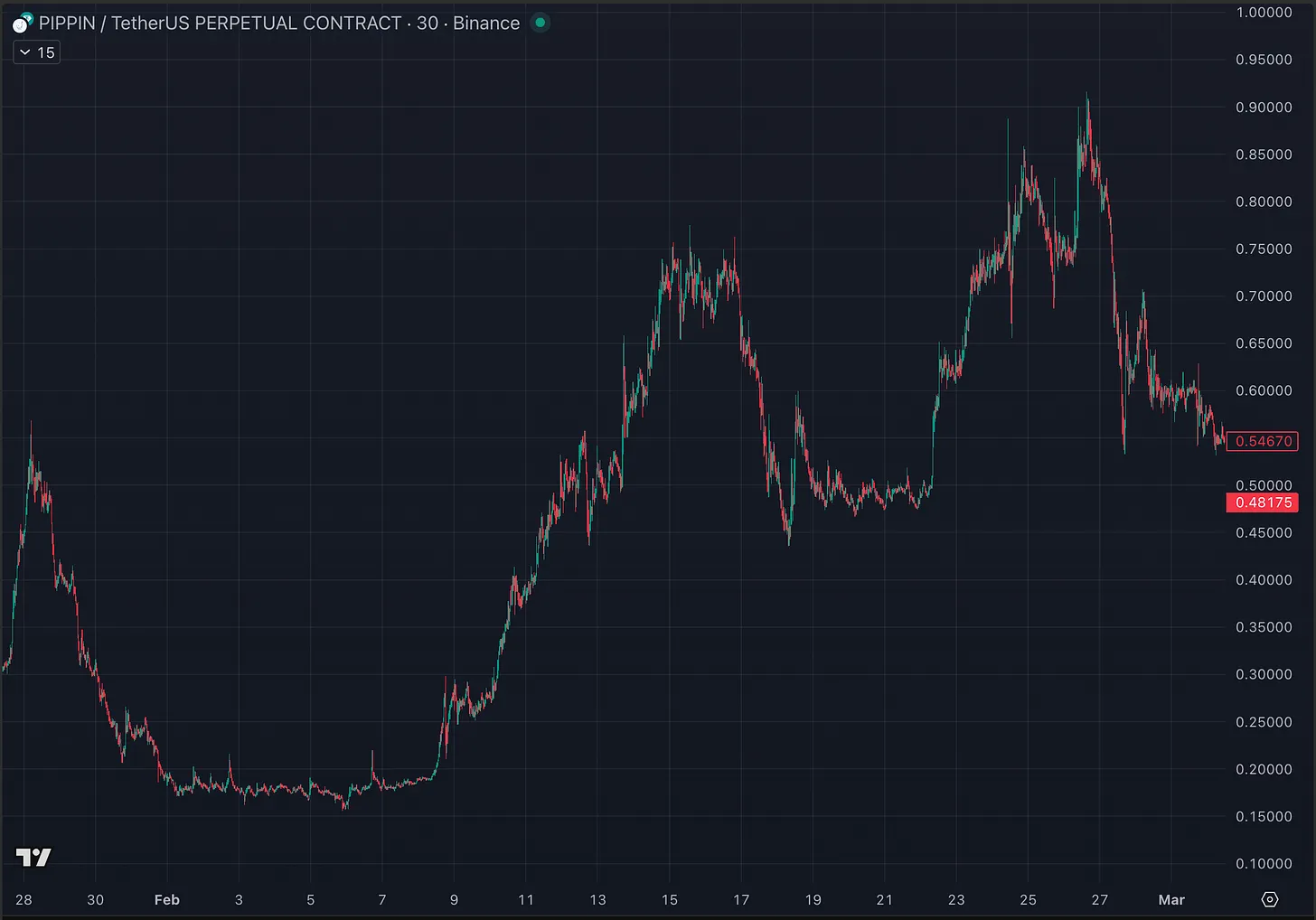Click the 0.54670 current price label
Screen dimensions: 1316x920
[x=1263, y=441]
